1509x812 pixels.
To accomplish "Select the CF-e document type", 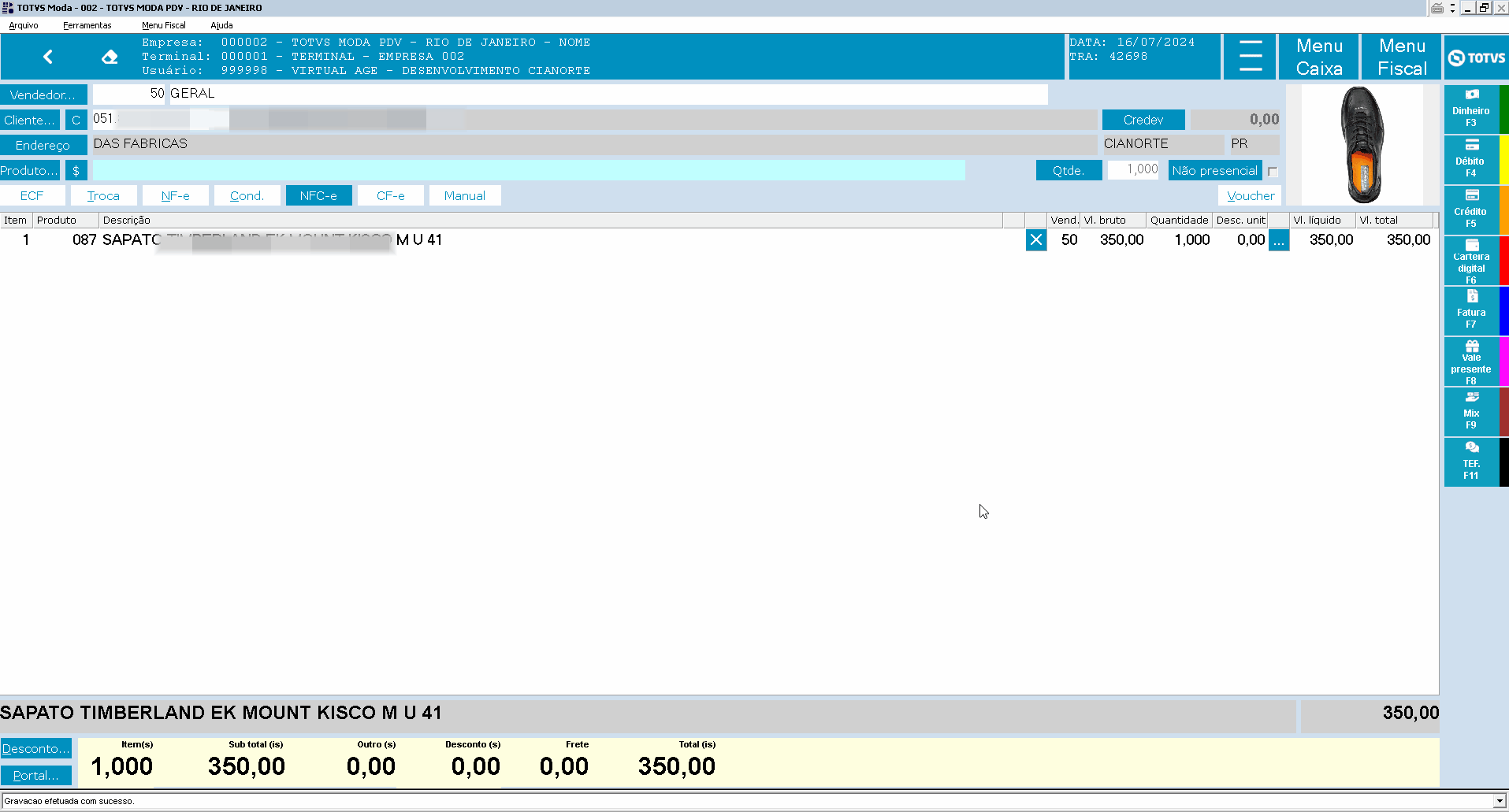I will point(391,196).
